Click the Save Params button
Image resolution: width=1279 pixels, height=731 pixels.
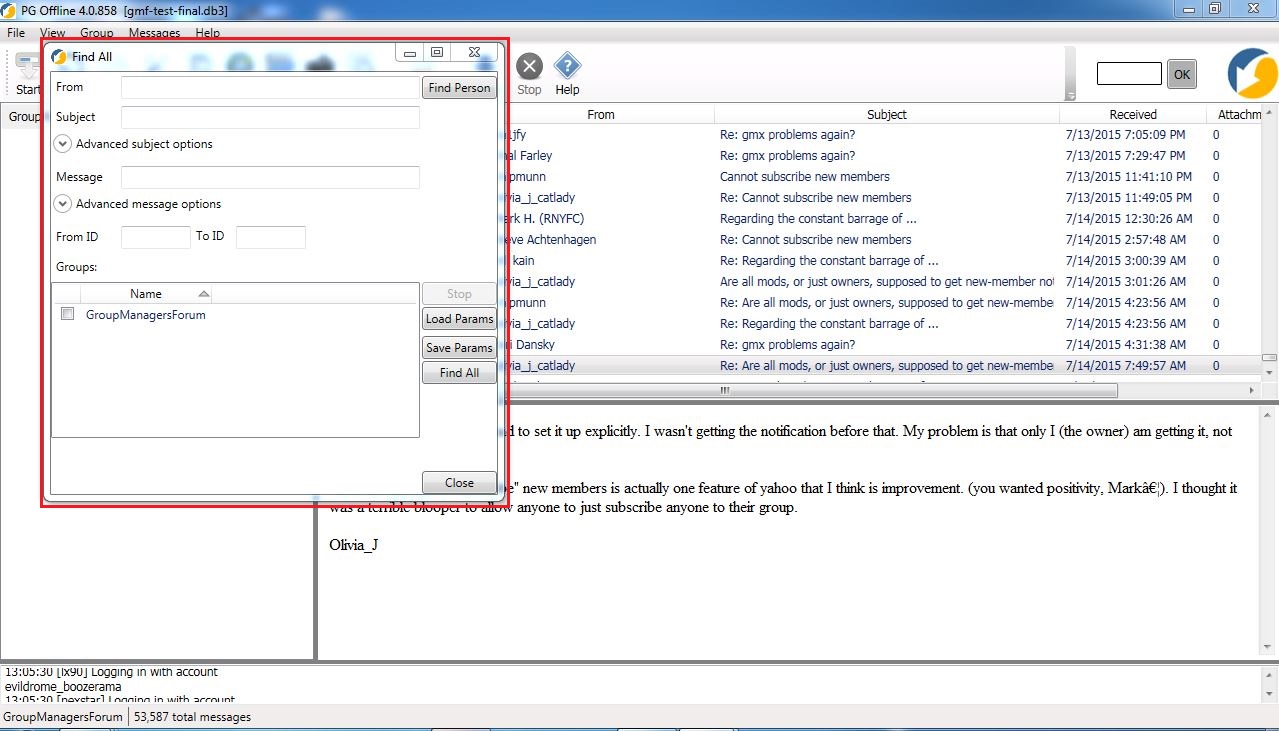coord(459,348)
